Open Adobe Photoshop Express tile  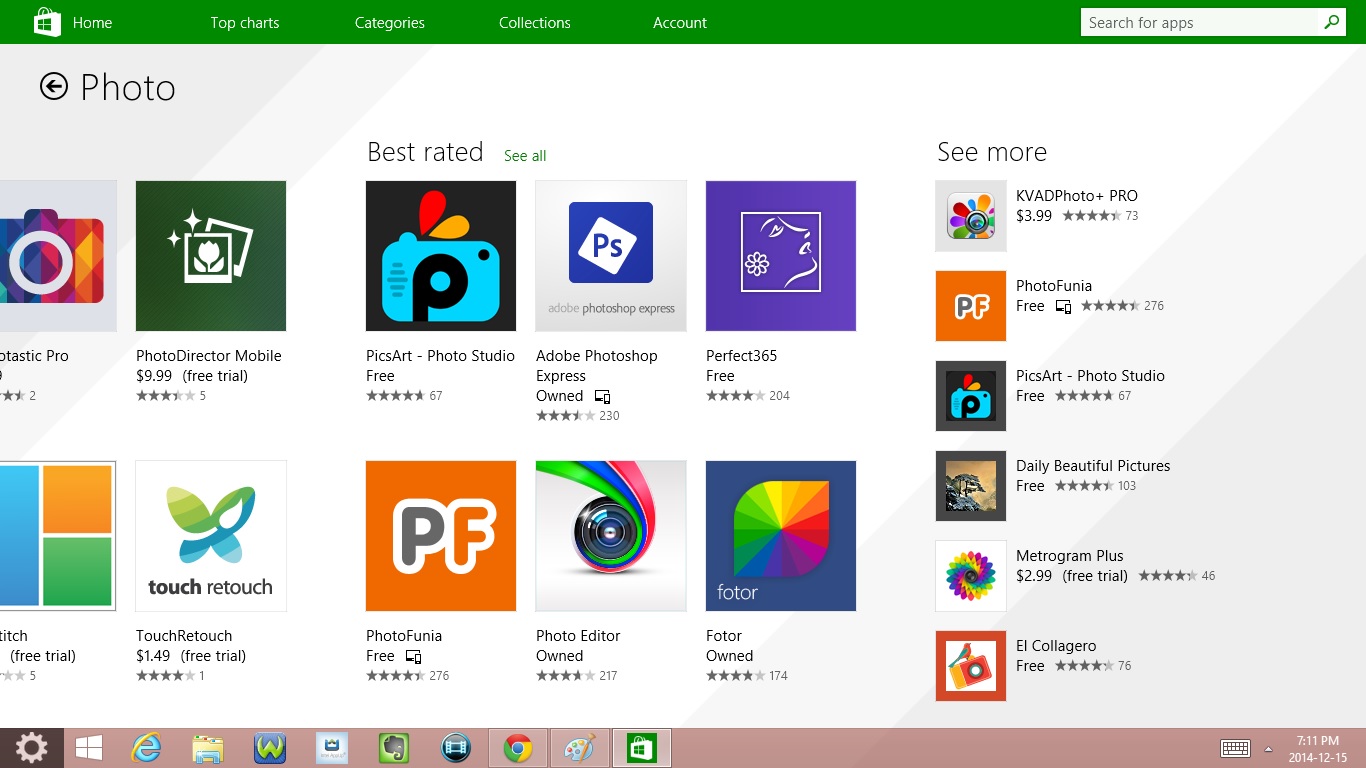point(611,256)
